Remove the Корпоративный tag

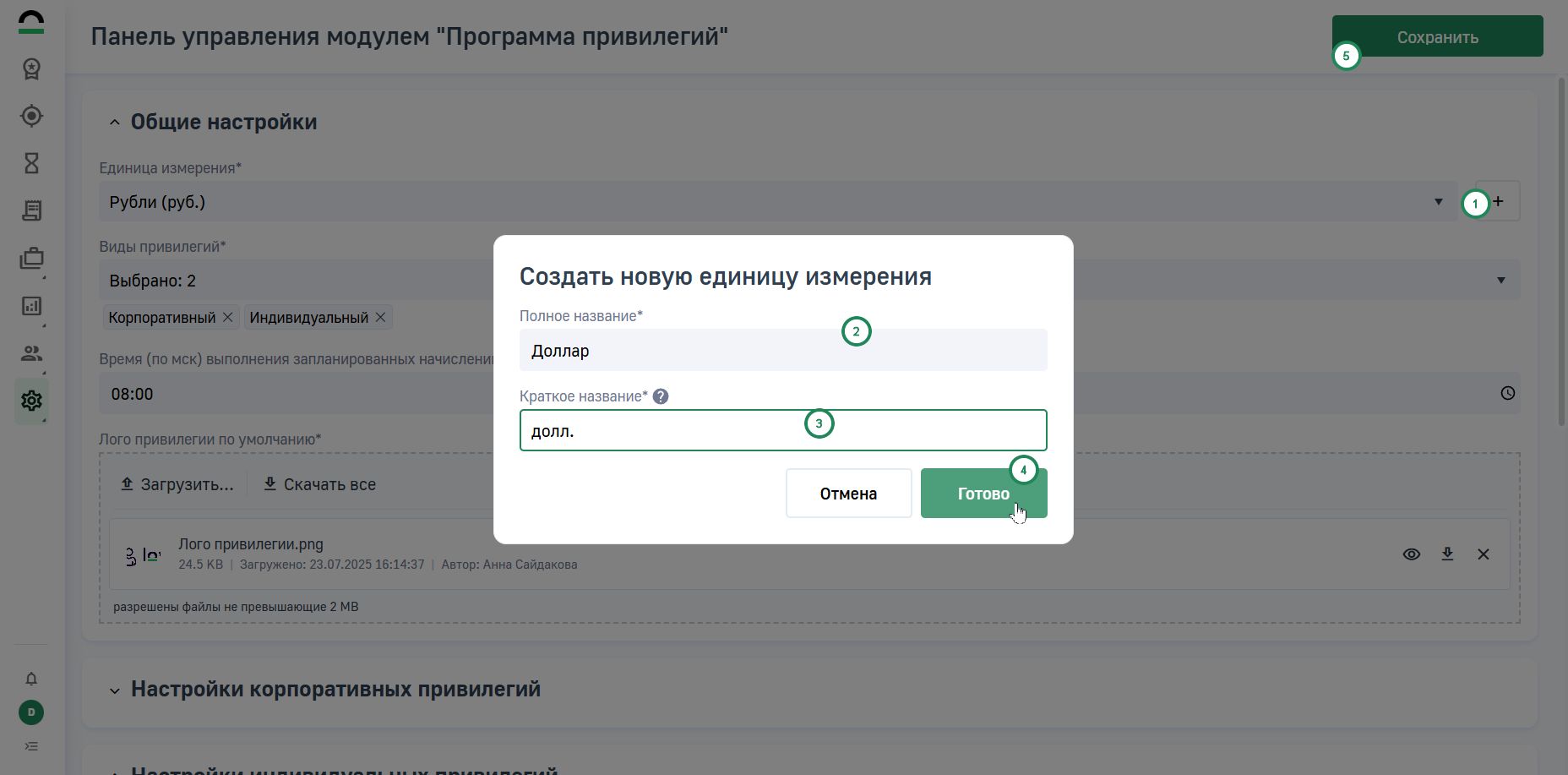(x=227, y=317)
